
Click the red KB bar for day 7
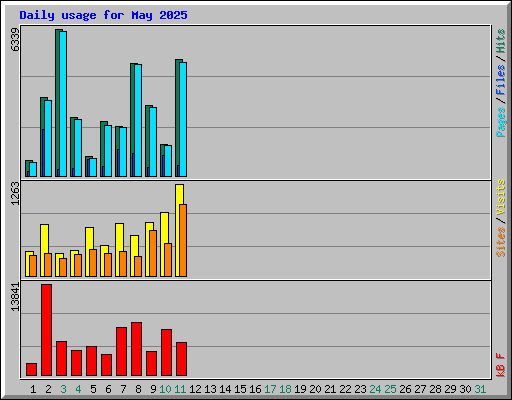coord(121,352)
